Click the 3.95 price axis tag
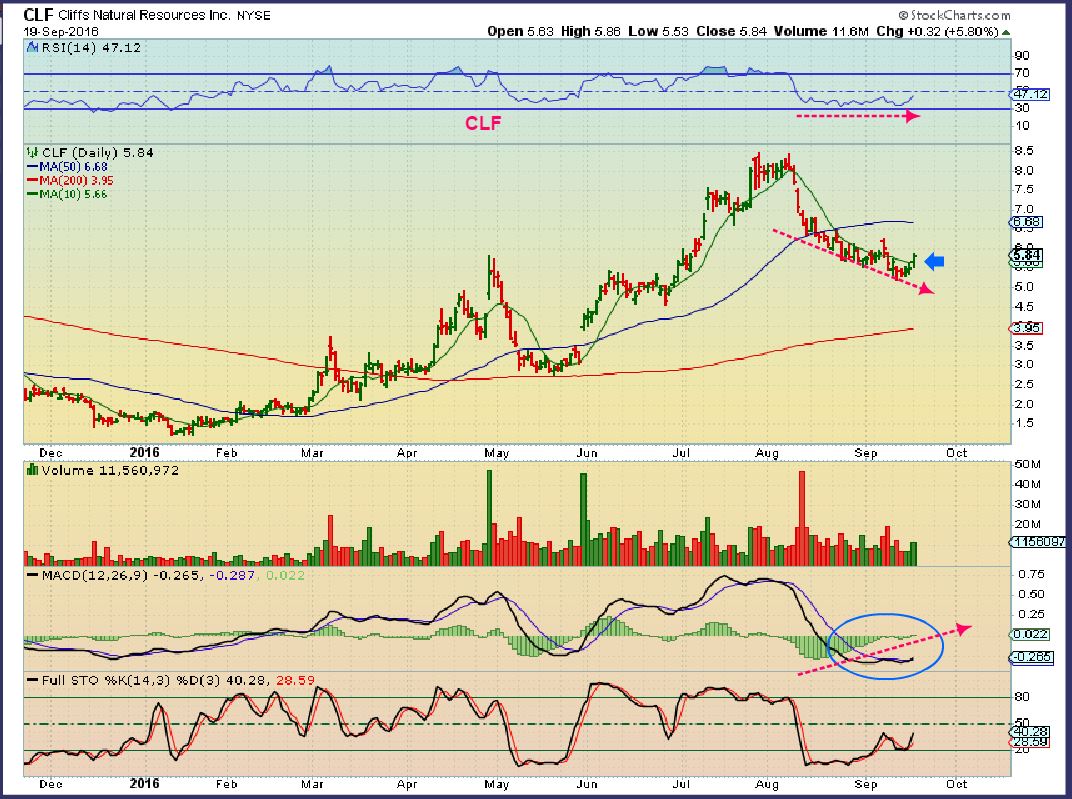 pyautogui.click(x=1027, y=328)
